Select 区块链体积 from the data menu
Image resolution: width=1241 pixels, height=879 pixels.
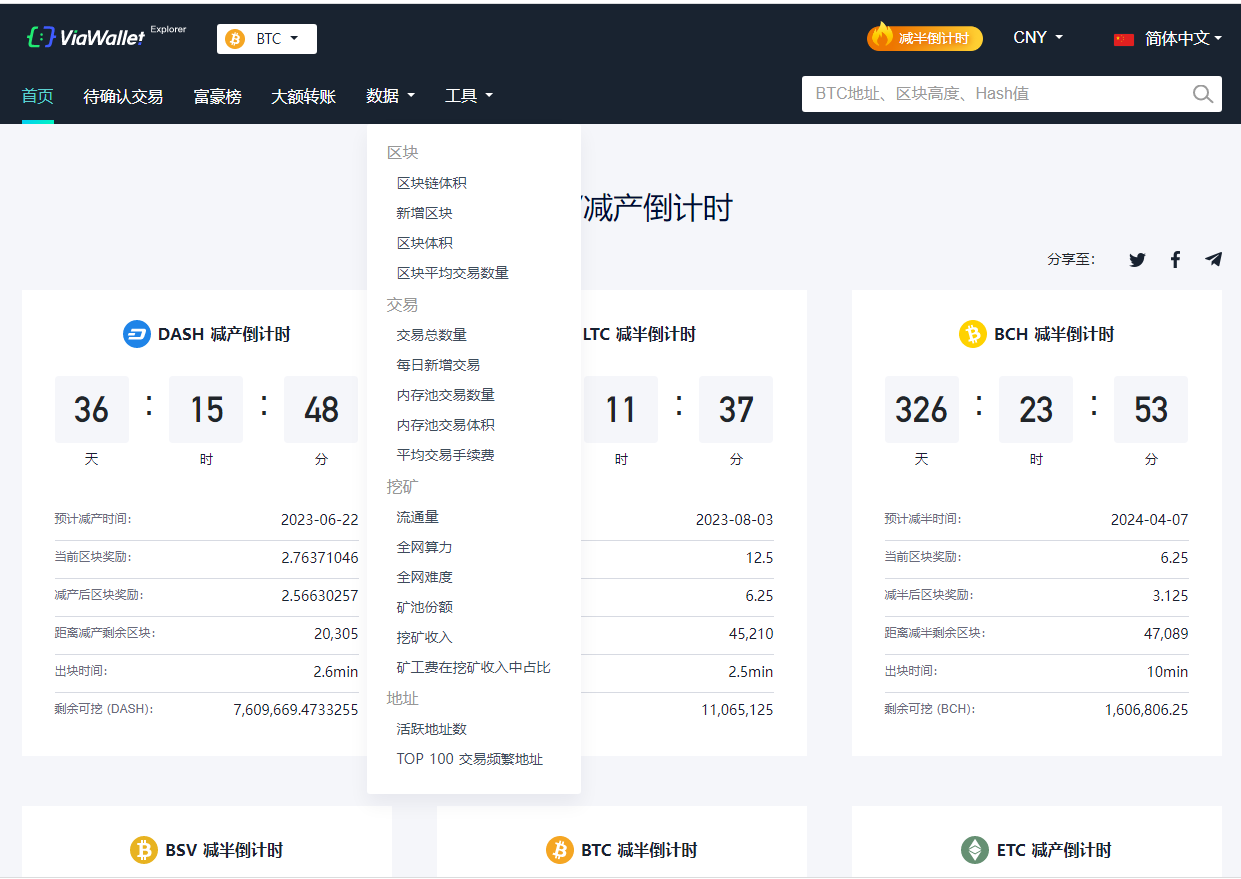point(432,183)
